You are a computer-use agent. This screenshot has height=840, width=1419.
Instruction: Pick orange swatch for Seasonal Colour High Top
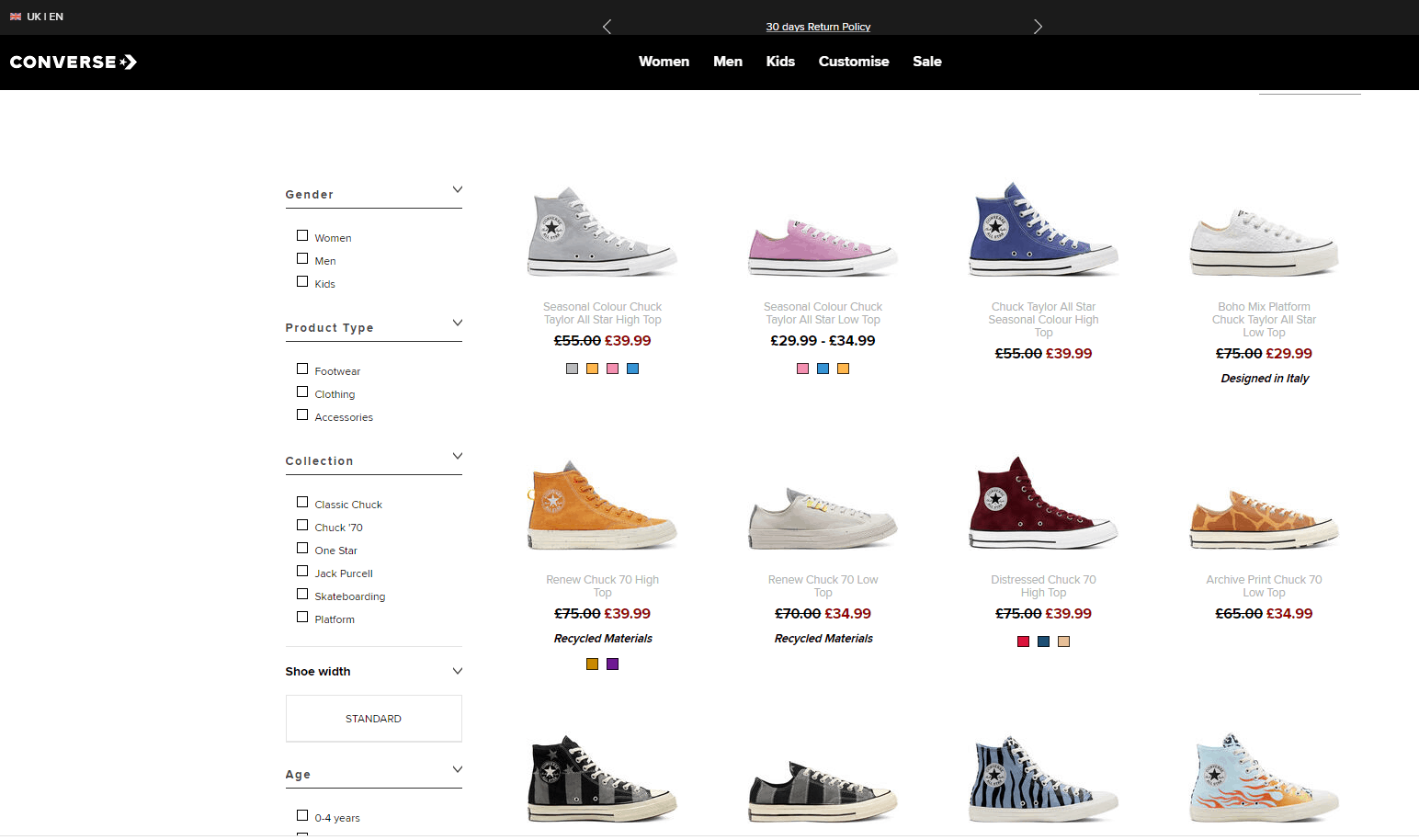pos(592,369)
